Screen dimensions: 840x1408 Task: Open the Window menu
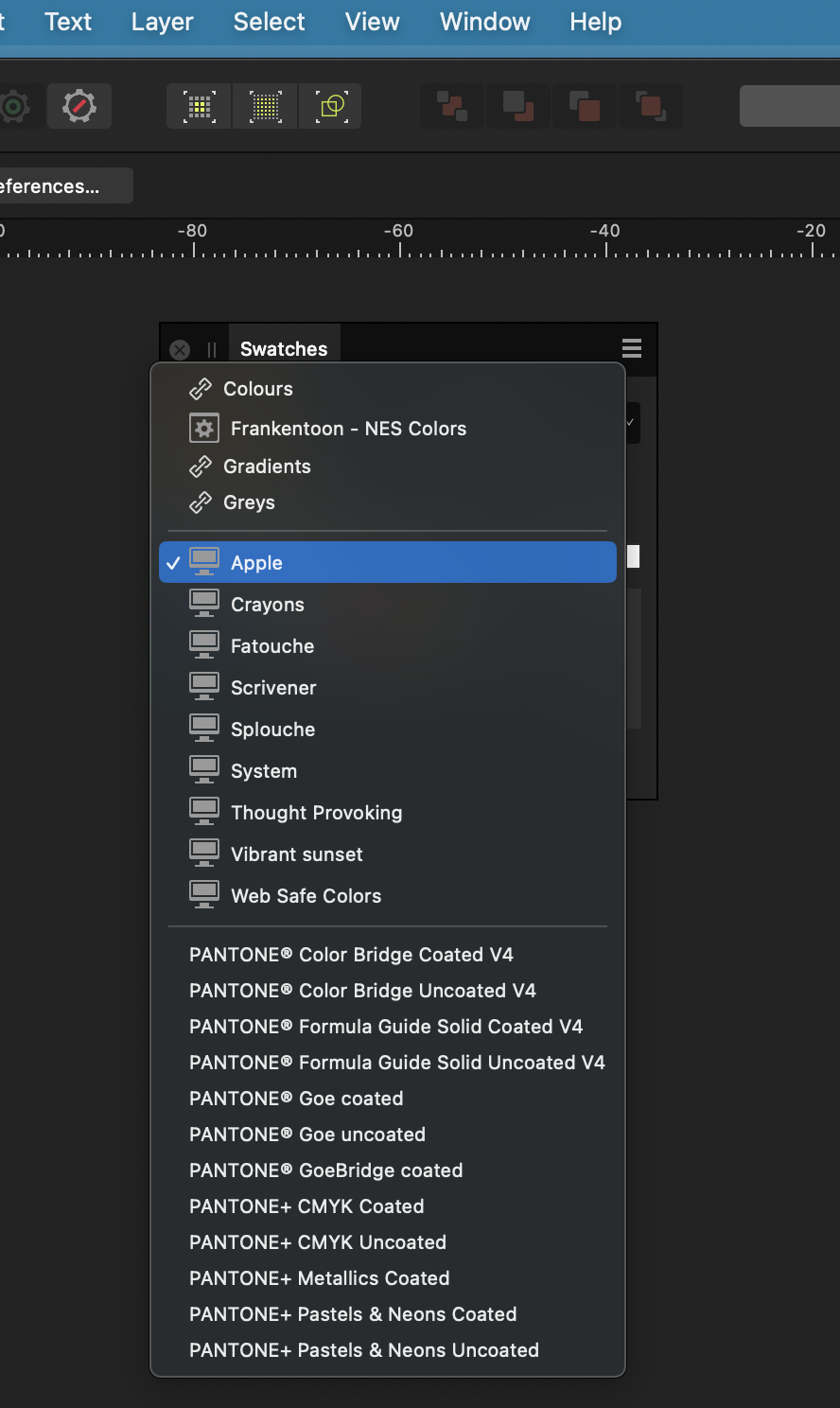[x=485, y=22]
